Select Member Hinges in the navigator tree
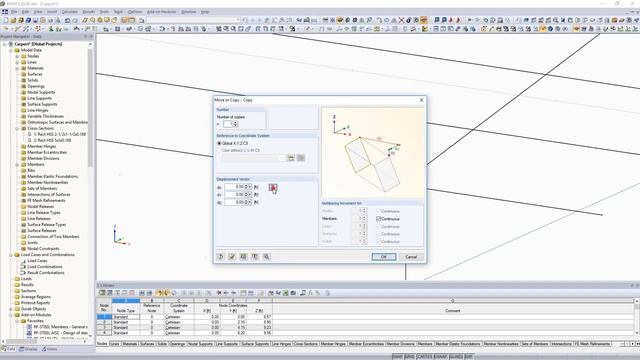Viewport: 640px width, 360px height. point(42,147)
